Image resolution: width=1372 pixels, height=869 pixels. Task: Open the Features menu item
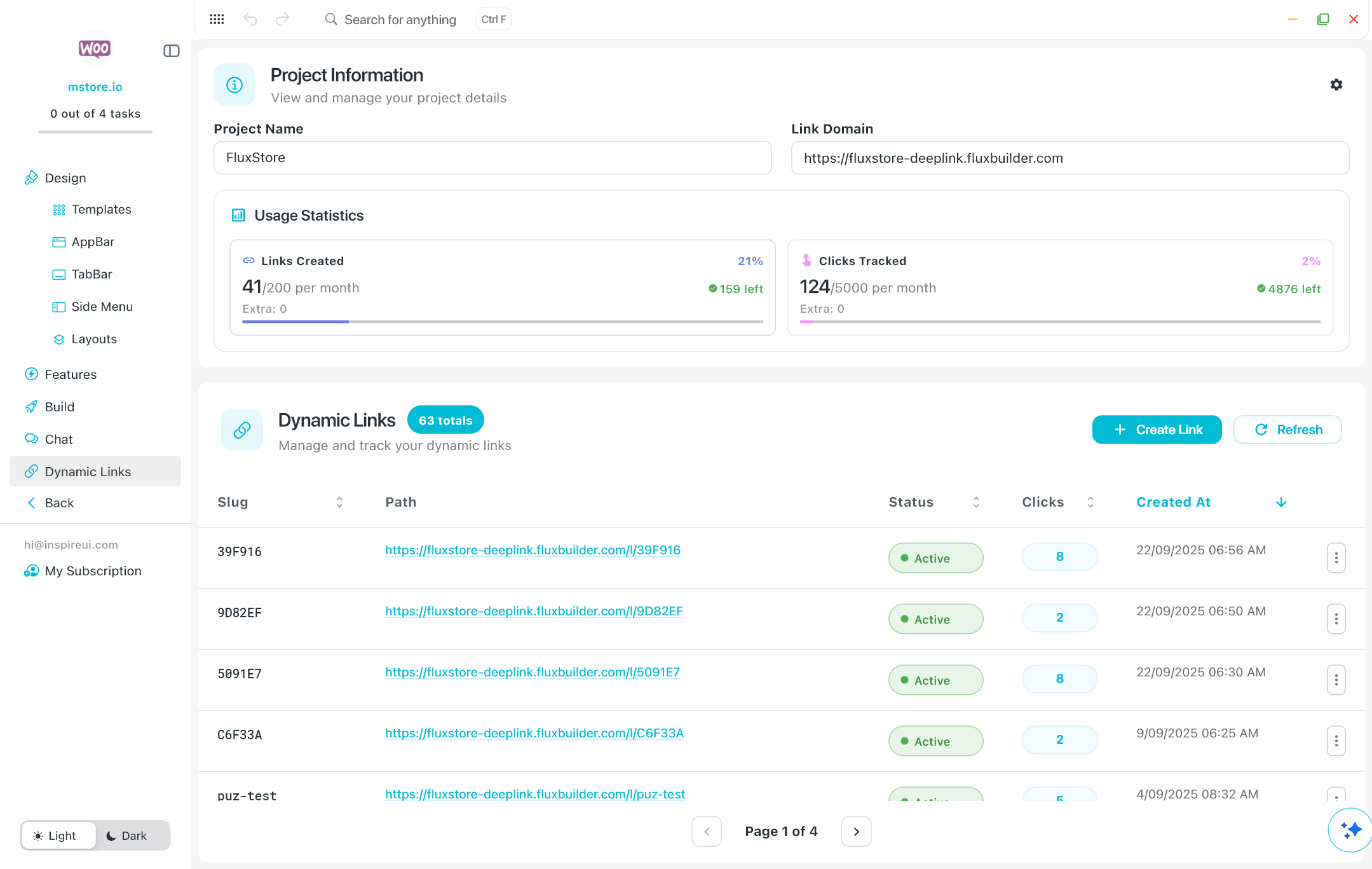[x=71, y=374]
